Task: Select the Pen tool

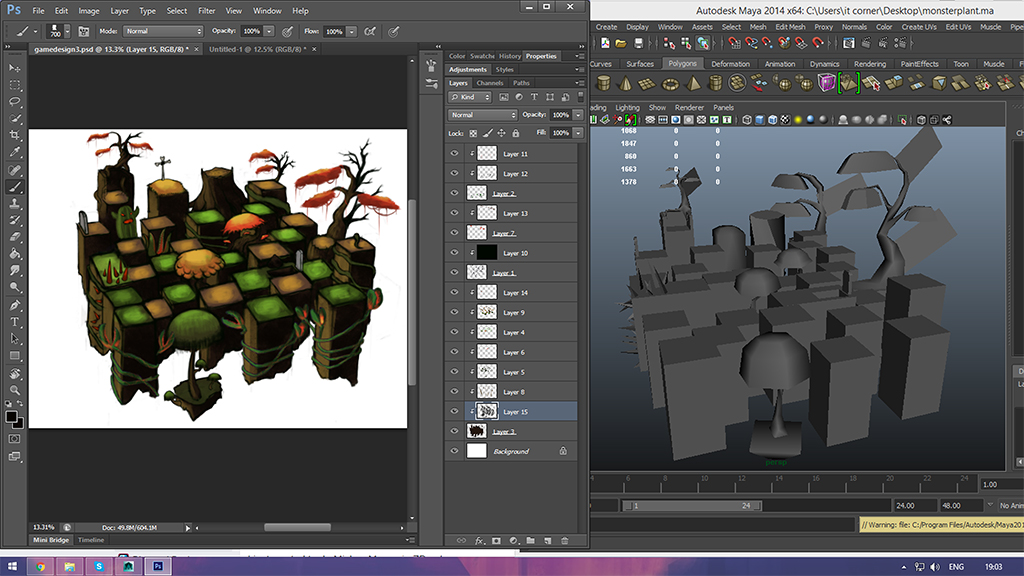Action: point(14,305)
